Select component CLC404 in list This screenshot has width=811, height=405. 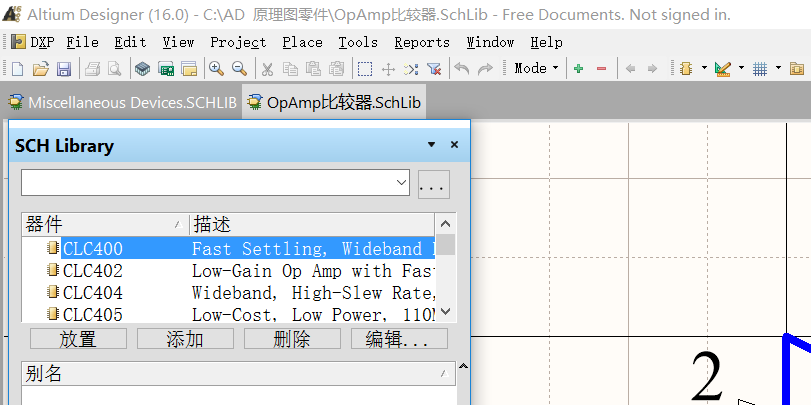229,293
